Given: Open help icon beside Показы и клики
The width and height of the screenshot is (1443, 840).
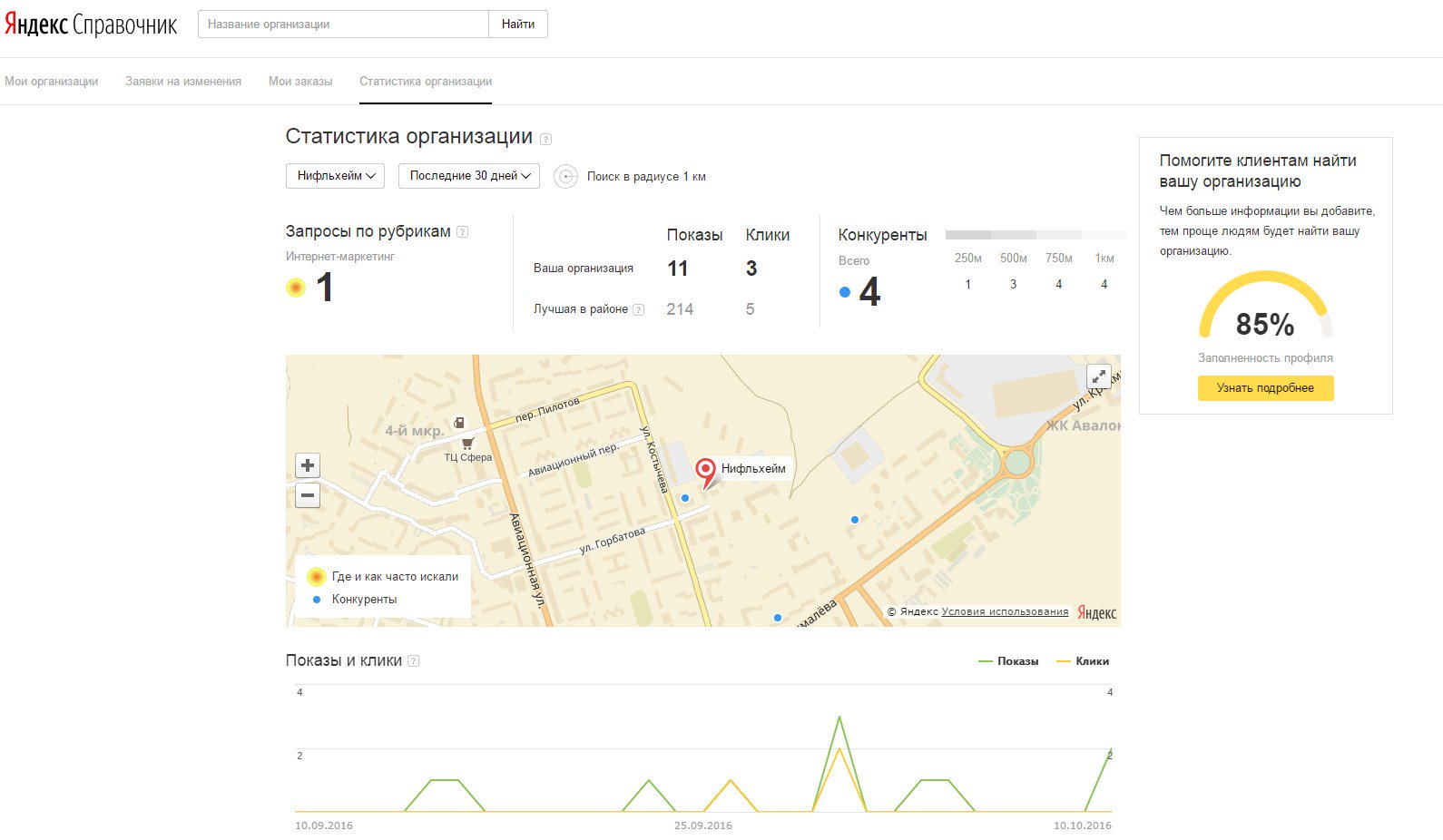Looking at the screenshot, I should coord(413,661).
